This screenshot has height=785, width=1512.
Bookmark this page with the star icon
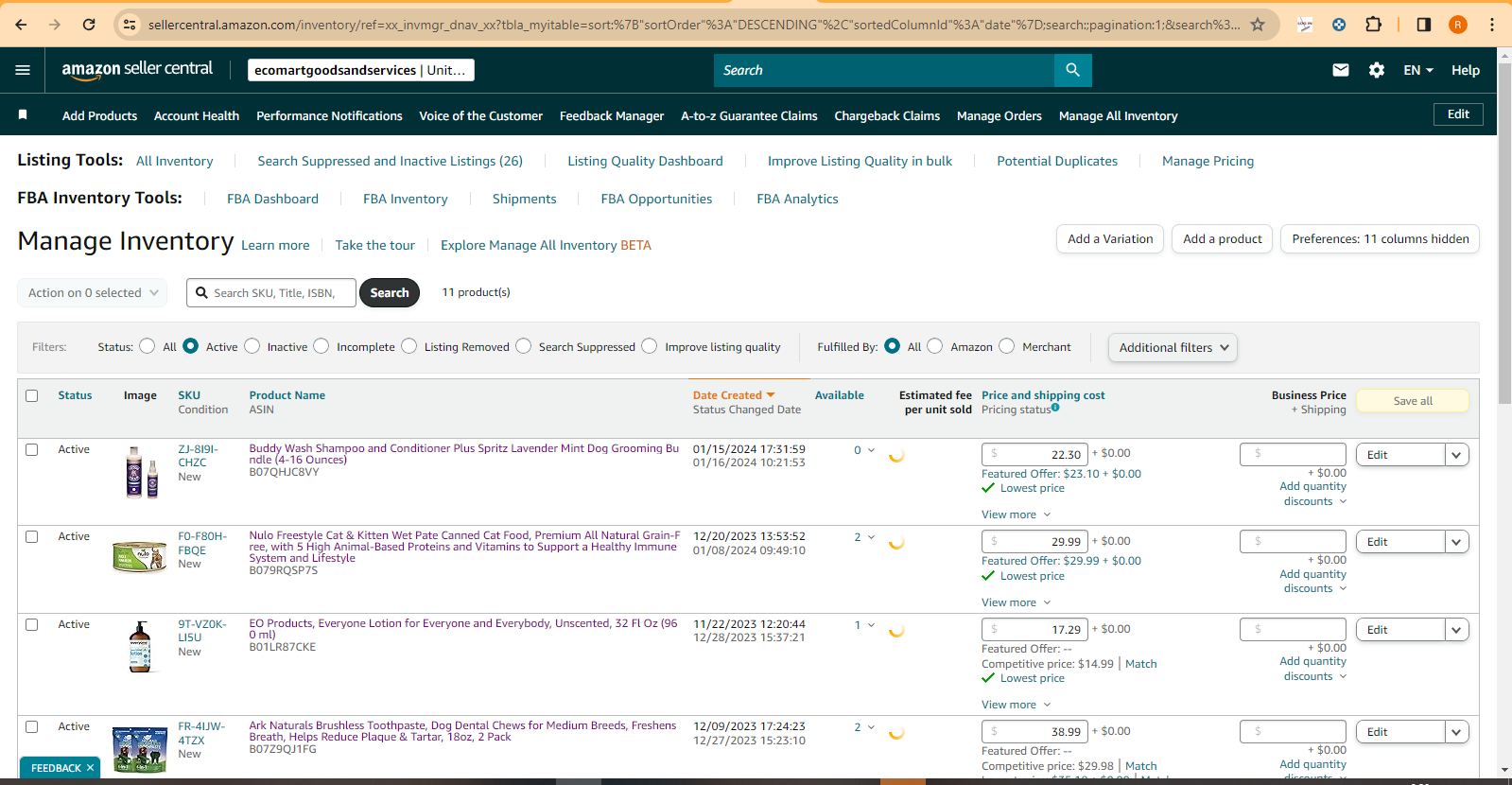(1258, 25)
